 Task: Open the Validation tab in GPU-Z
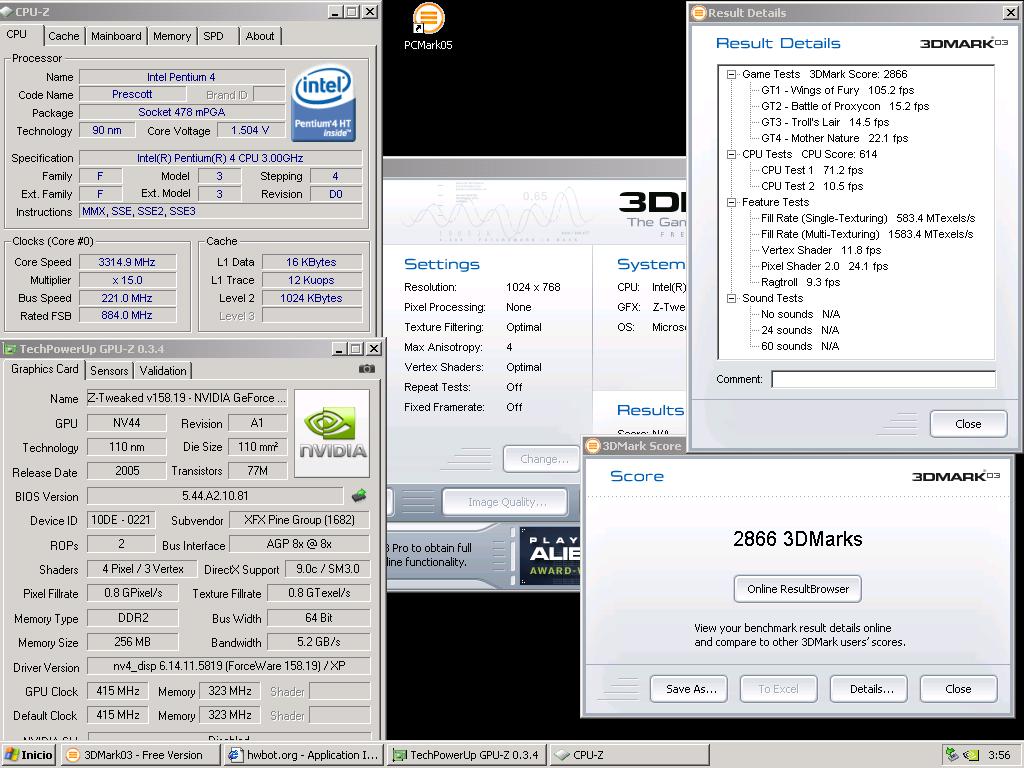[x=163, y=371]
